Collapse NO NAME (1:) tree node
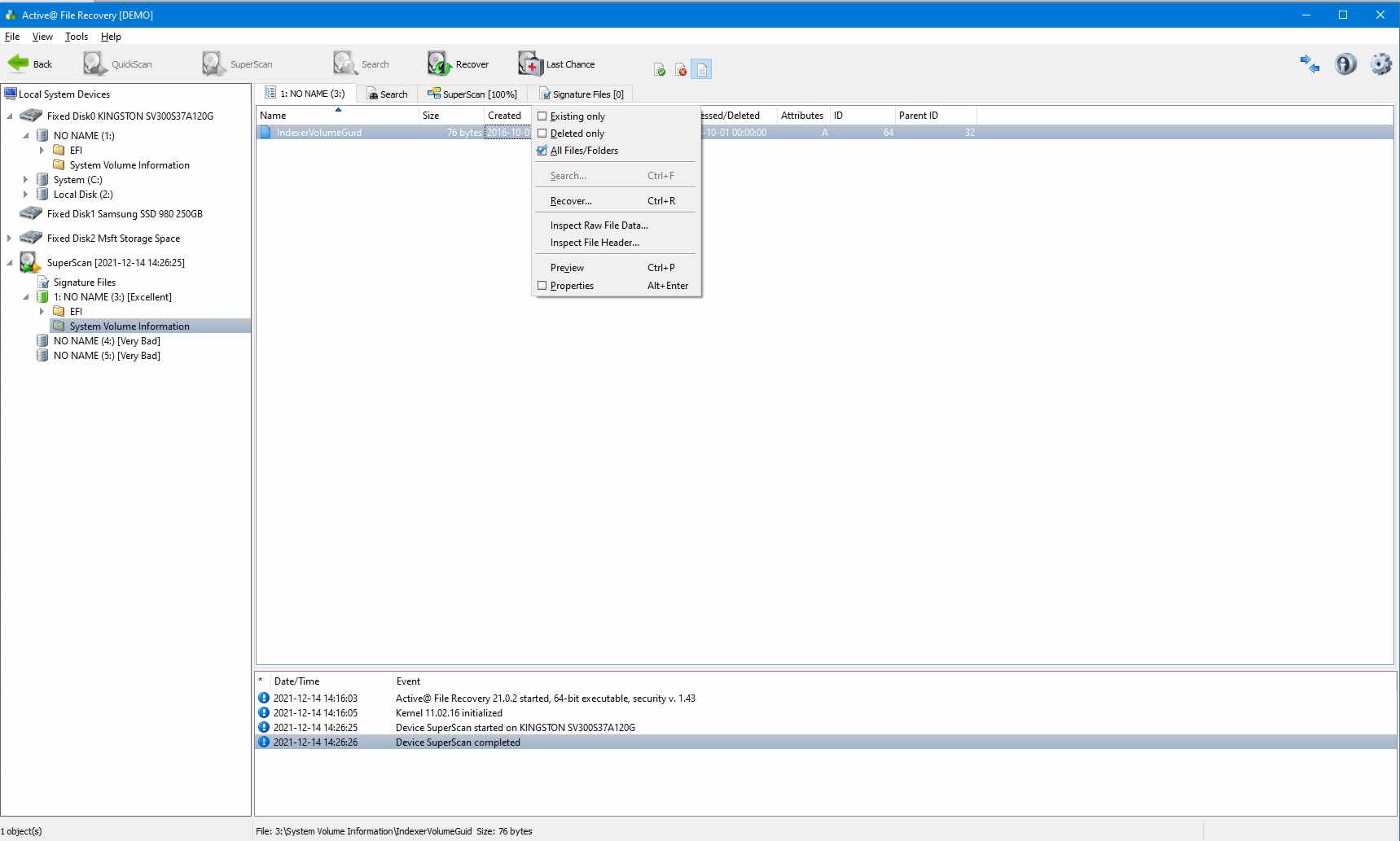 pyautogui.click(x=26, y=136)
